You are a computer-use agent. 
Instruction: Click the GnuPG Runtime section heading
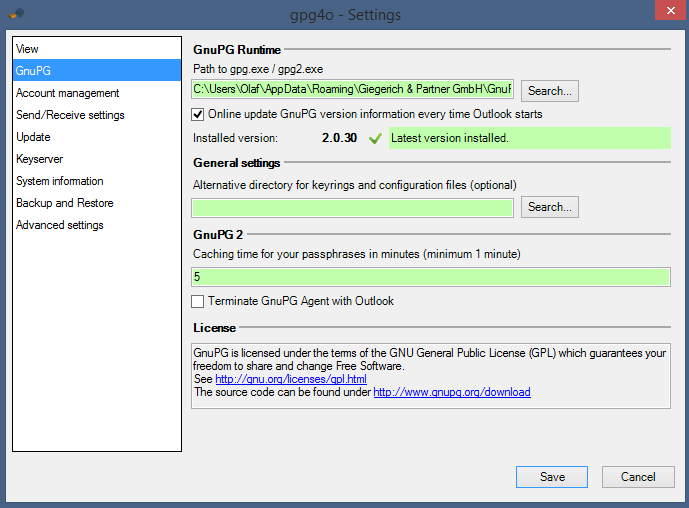pyautogui.click(x=237, y=50)
